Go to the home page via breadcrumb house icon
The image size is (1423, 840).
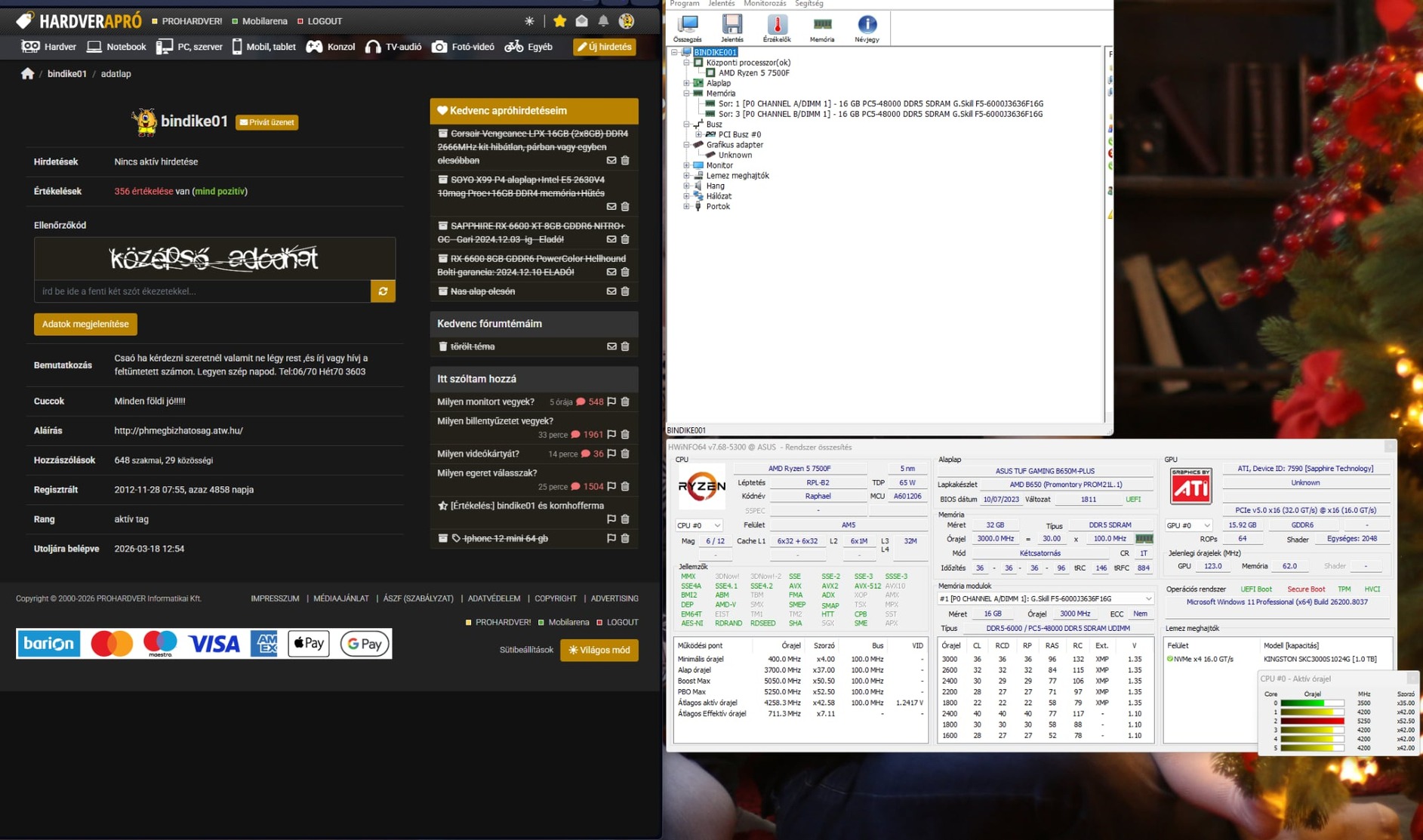click(28, 73)
